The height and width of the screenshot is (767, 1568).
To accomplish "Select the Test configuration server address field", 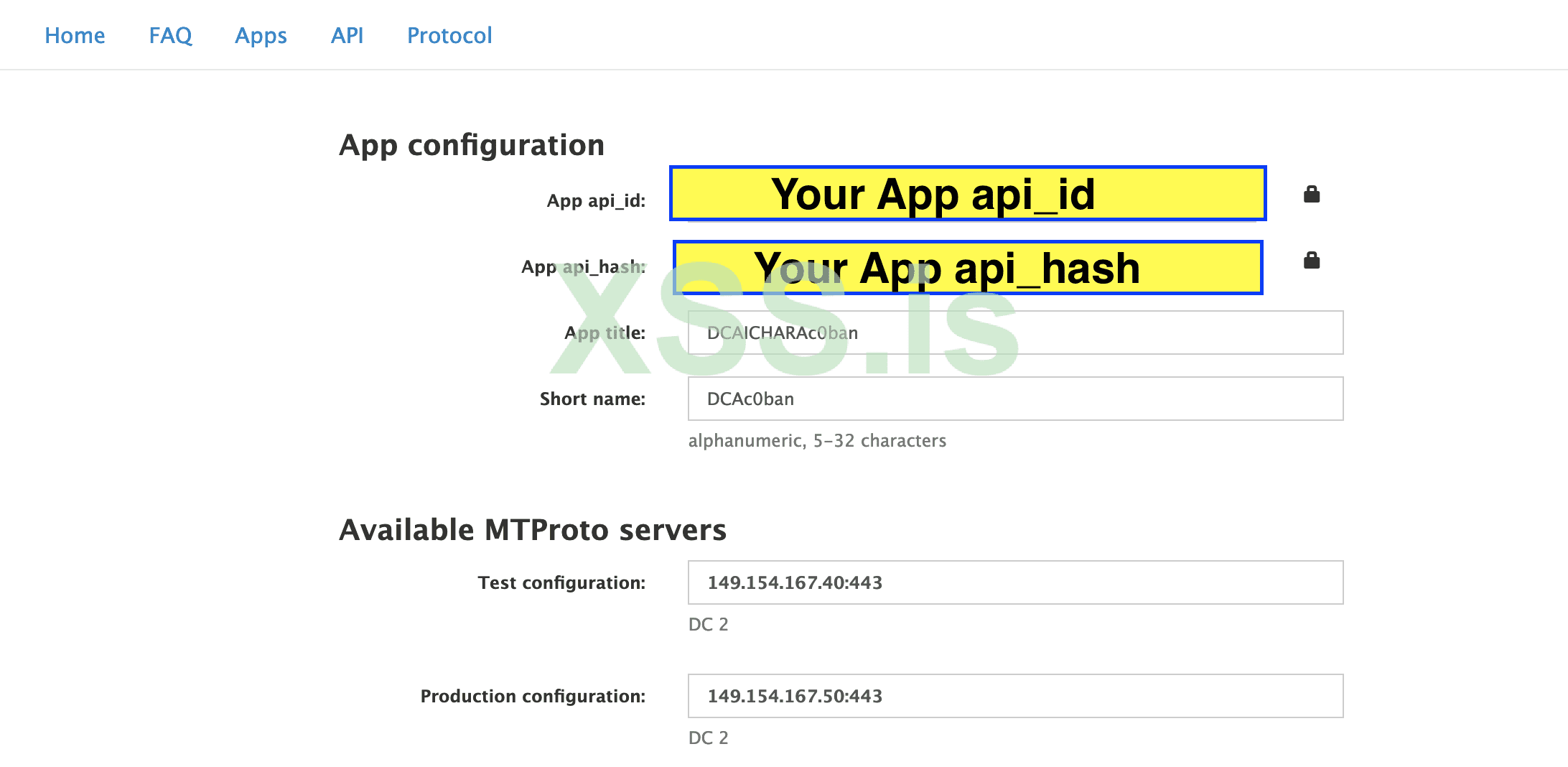I will click(x=1015, y=582).
